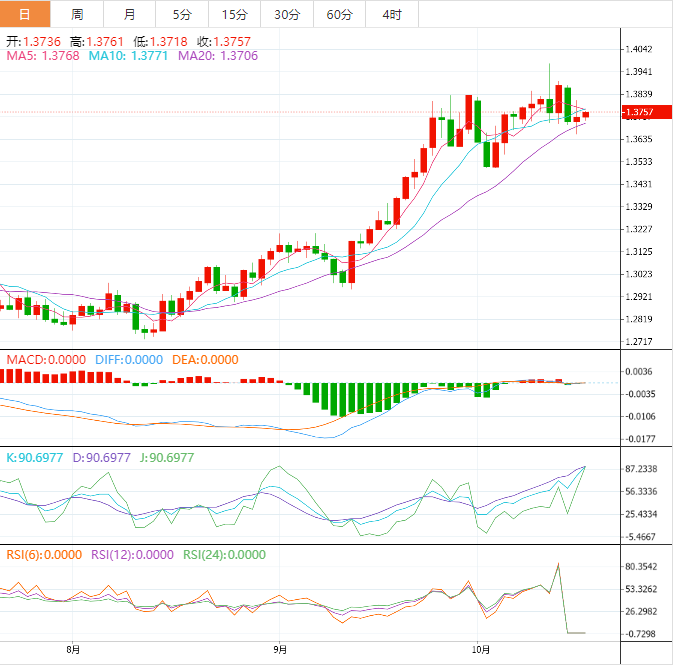Screen dimensions: 675x669
Task: Click the current price tag 1.3757
Action: (639, 112)
